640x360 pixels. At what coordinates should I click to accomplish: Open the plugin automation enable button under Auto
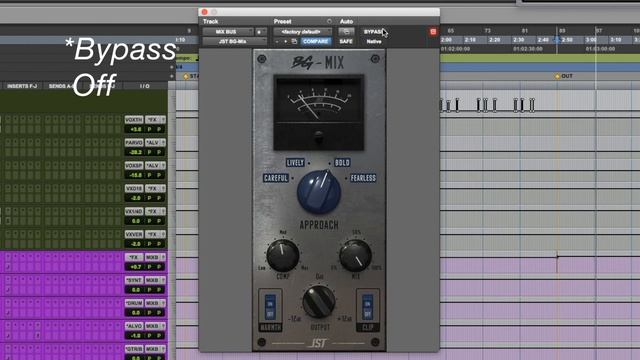click(346, 31)
